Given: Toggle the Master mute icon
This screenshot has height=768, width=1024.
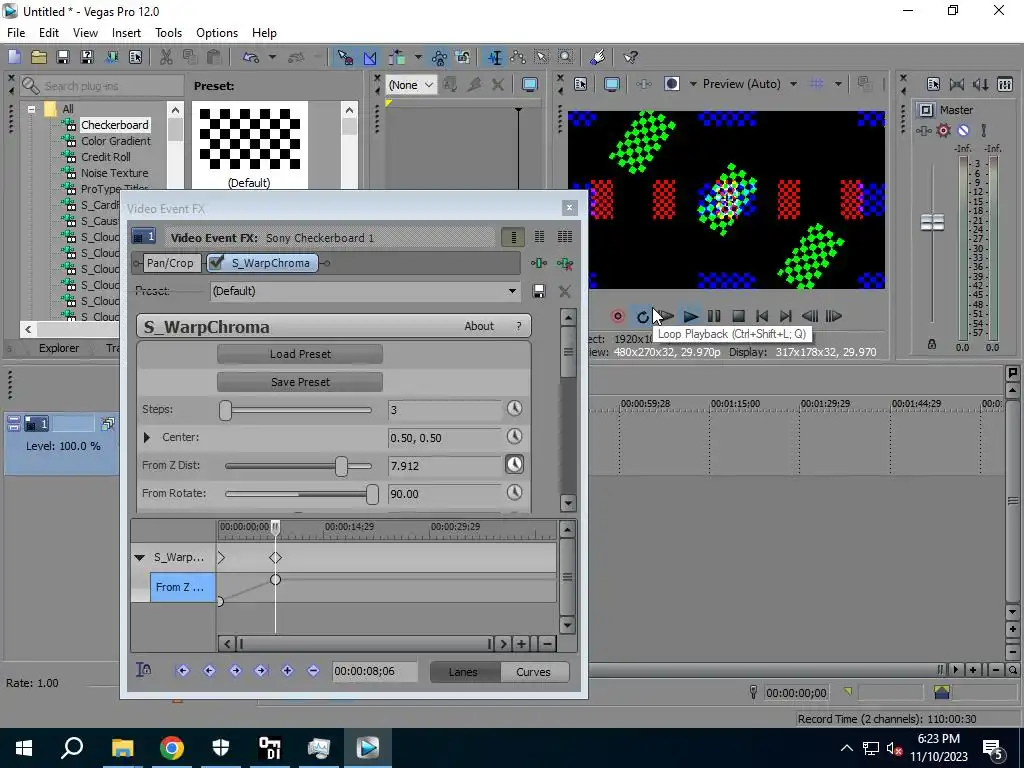Looking at the screenshot, I should (x=963, y=131).
